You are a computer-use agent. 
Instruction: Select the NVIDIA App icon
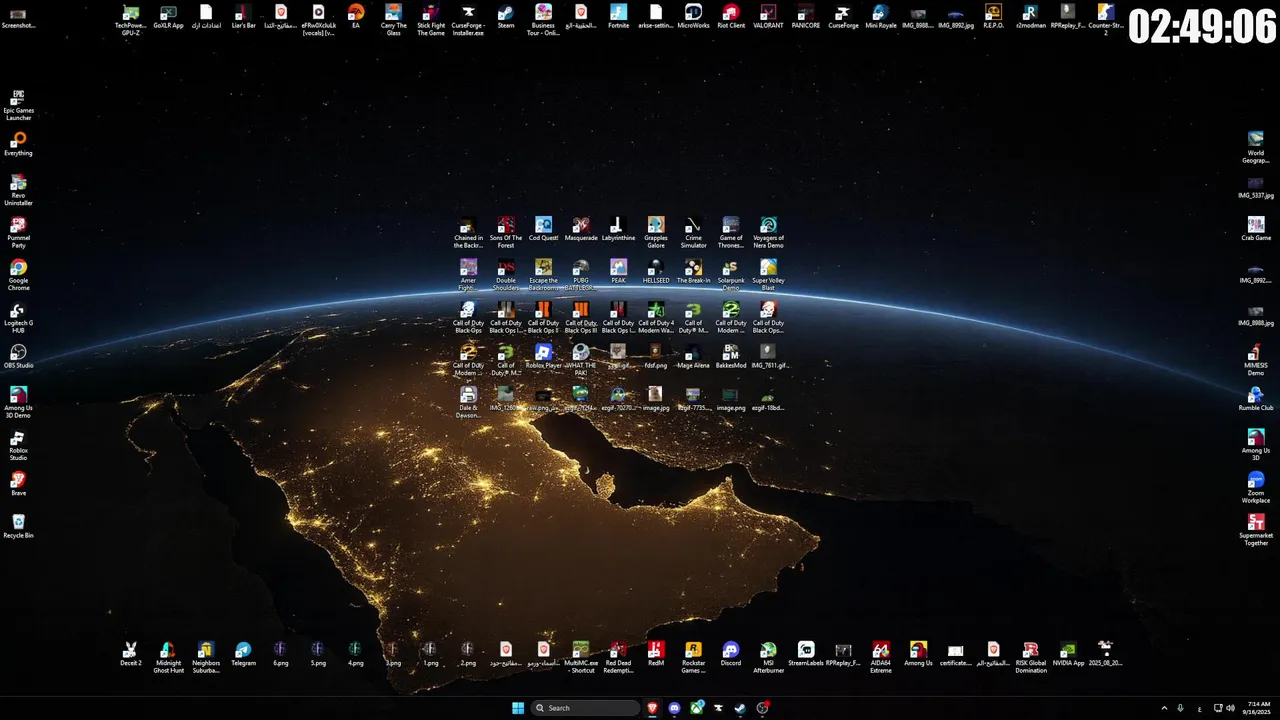coord(1068,653)
